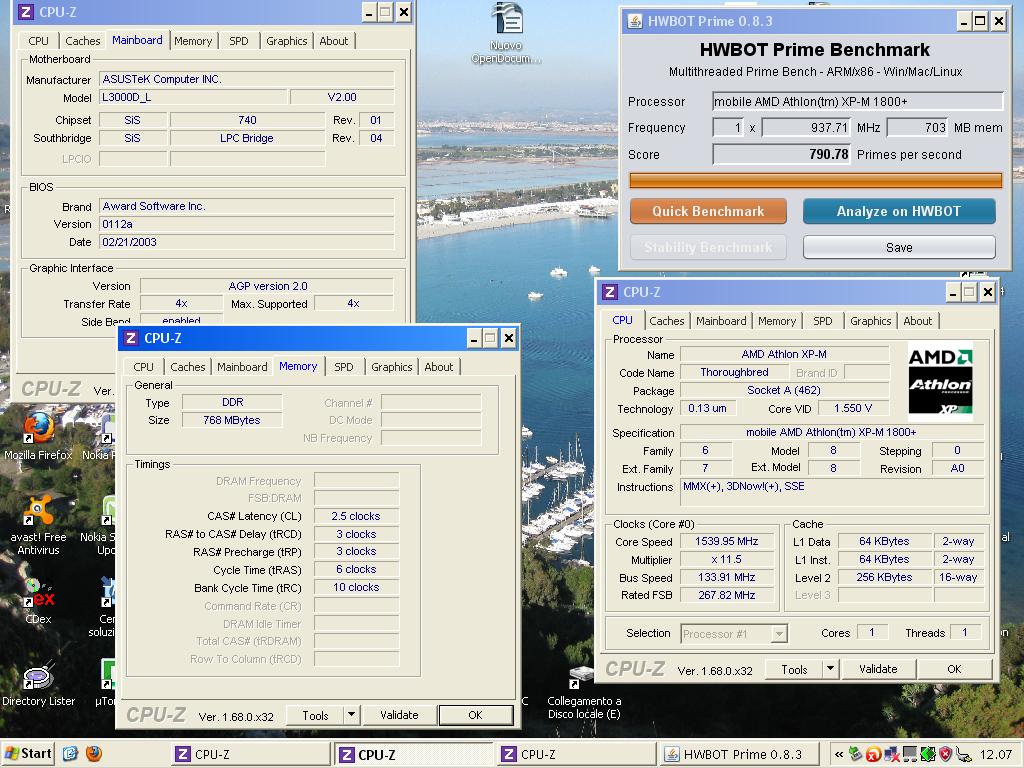
Task: Select the Caches tab in the Mainboard CPU-Z window
Action: click(83, 40)
